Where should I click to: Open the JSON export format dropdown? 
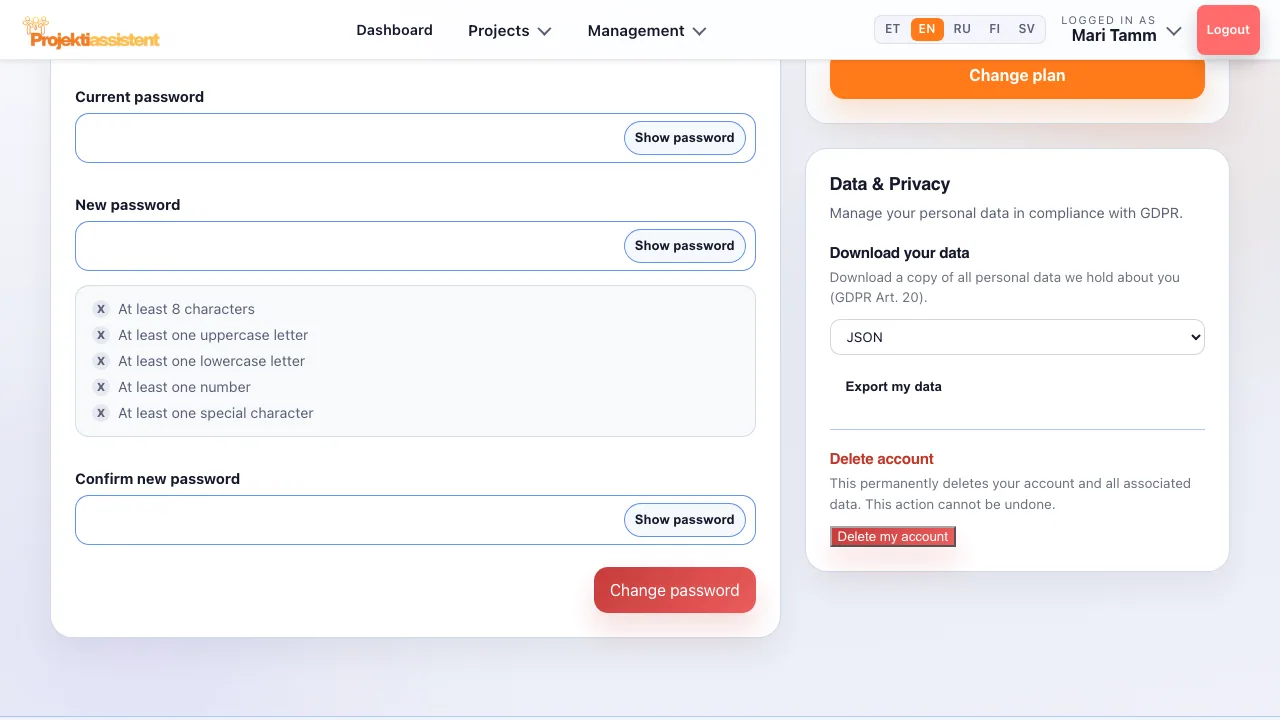coord(1017,337)
